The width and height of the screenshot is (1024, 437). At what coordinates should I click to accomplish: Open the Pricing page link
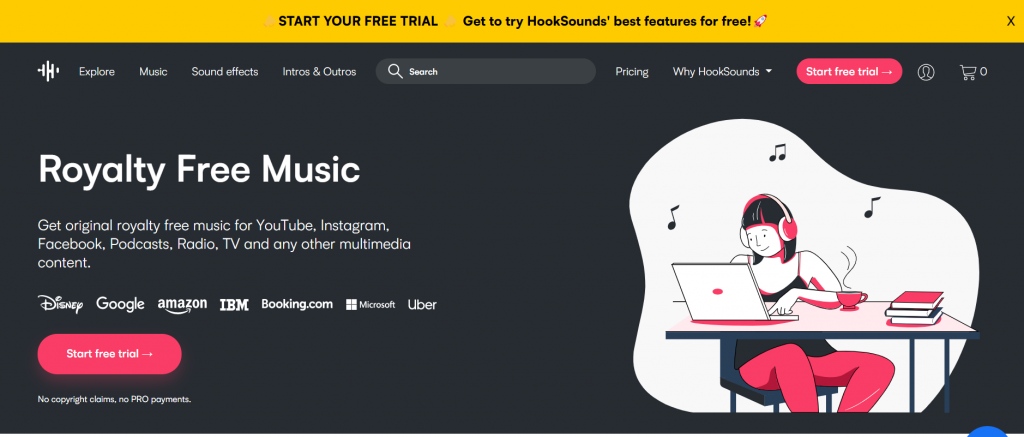pos(632,72)
